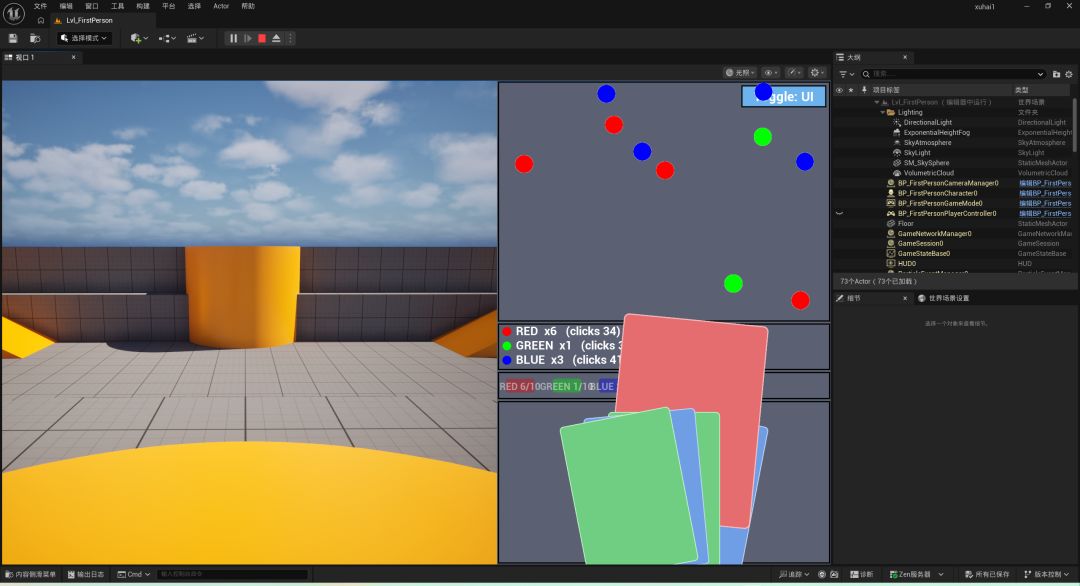Open the 选择模式 mode dropdown

(85, 39)
